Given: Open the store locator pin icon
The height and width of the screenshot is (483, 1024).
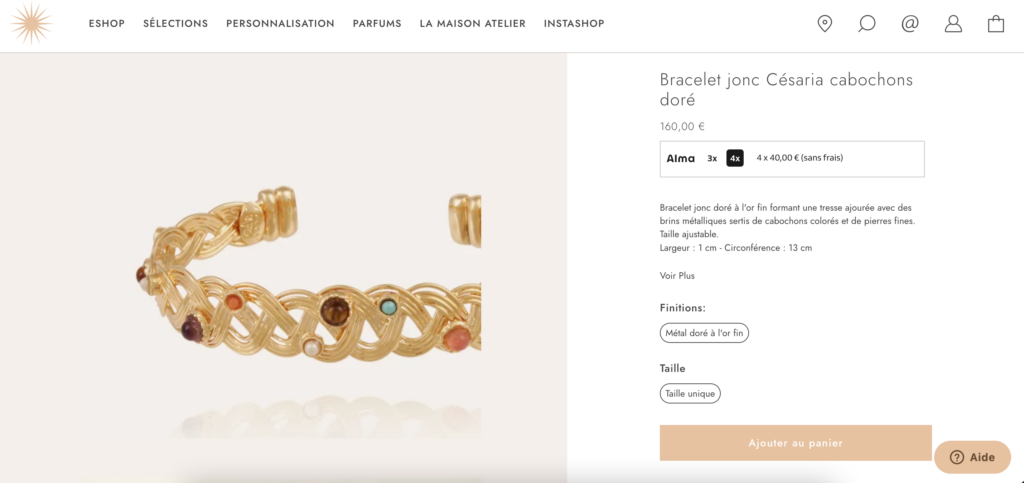Looking at the screenshot, I should tap(825, 24).
